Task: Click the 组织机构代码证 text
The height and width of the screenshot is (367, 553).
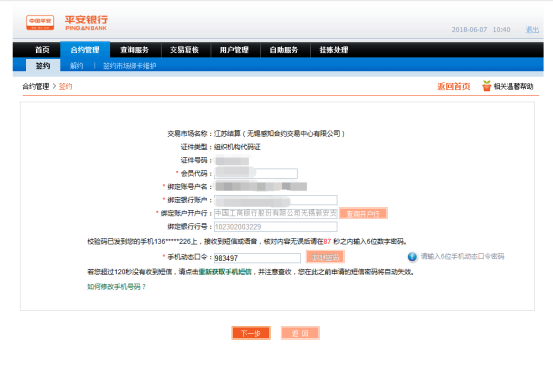Action: [x=237, y=147]
